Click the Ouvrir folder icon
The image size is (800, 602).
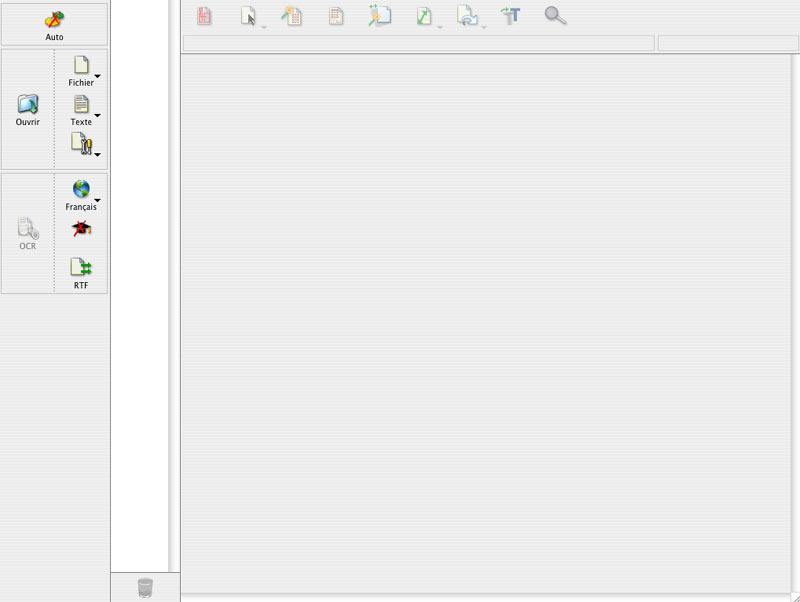(x=28, y=104)
